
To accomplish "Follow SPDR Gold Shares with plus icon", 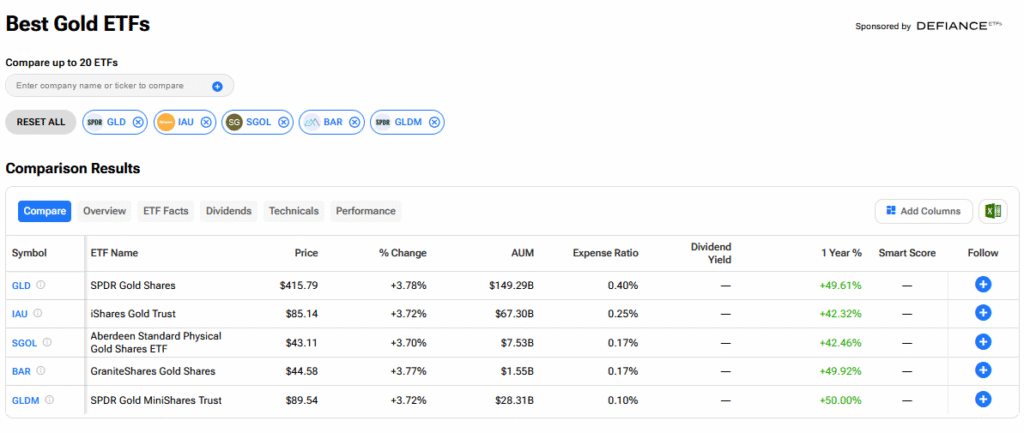I will coord(983,285).
